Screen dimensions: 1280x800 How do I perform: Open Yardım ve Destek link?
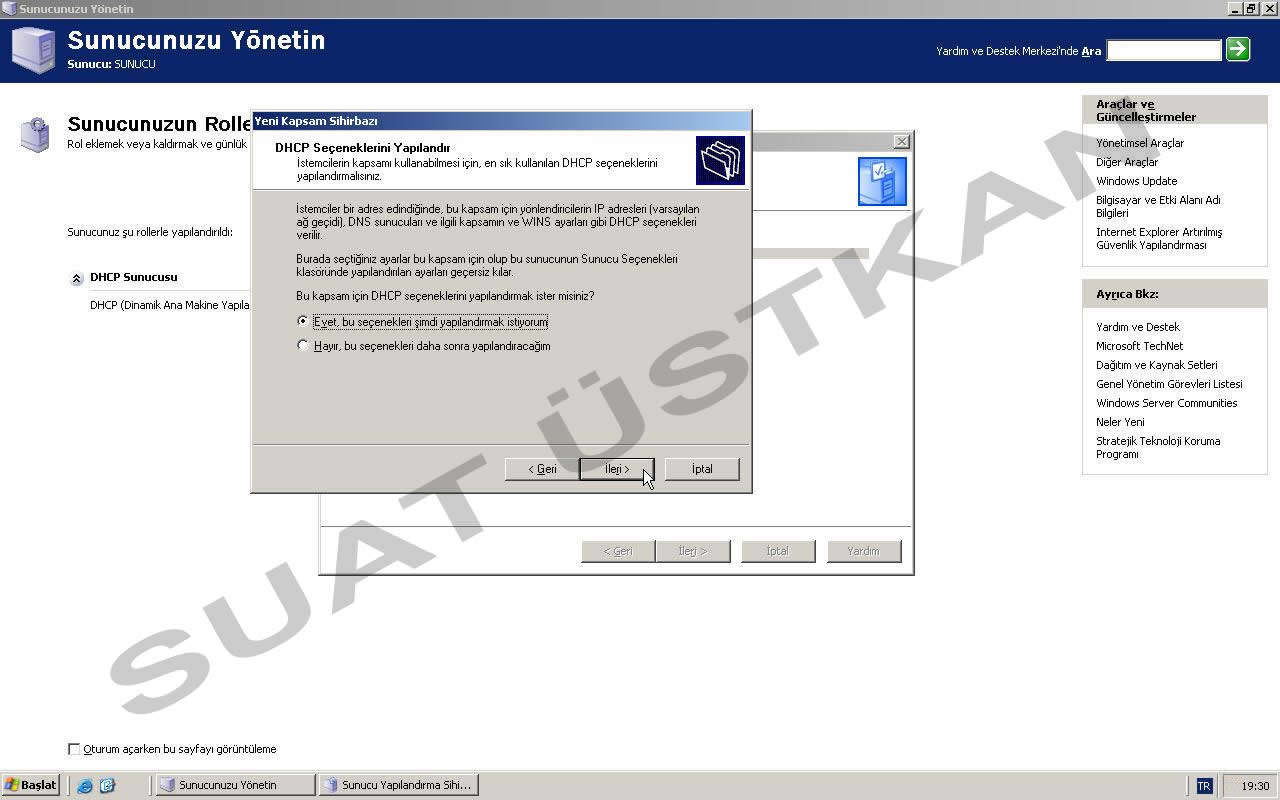(x=1138, y=327)
